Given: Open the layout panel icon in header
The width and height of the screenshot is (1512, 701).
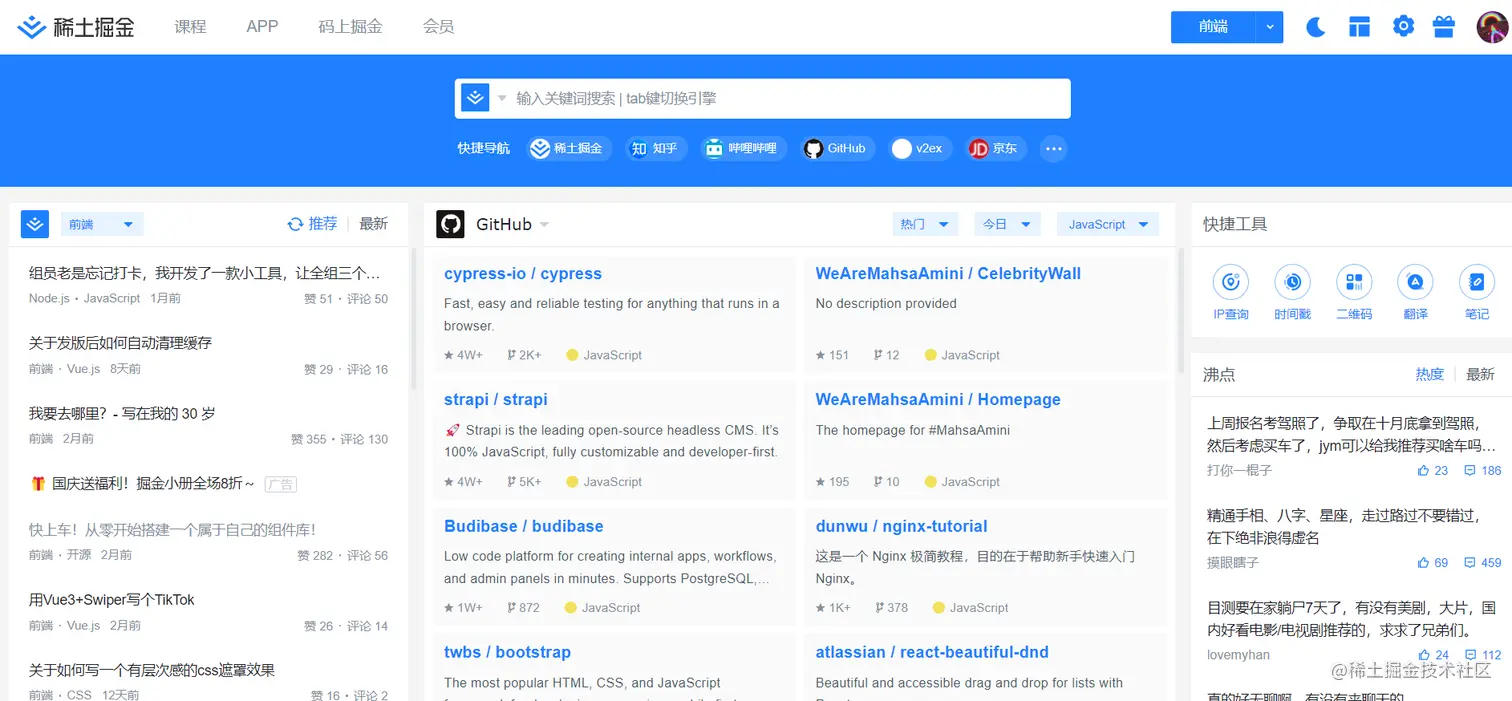Looking at the screenshot, I should (1359, 27).
